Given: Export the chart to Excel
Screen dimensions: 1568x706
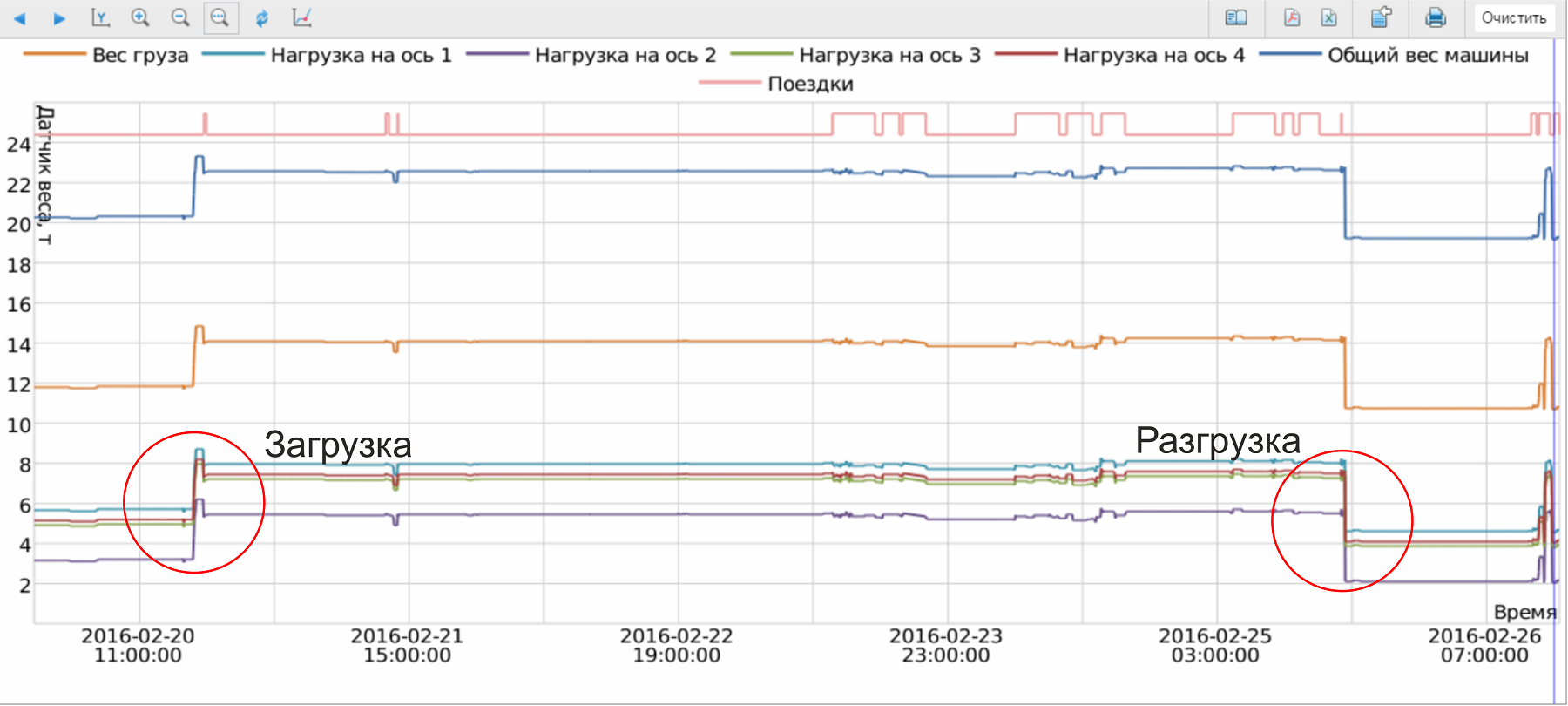Looking at the screenshot, I should click(1328, 18).
